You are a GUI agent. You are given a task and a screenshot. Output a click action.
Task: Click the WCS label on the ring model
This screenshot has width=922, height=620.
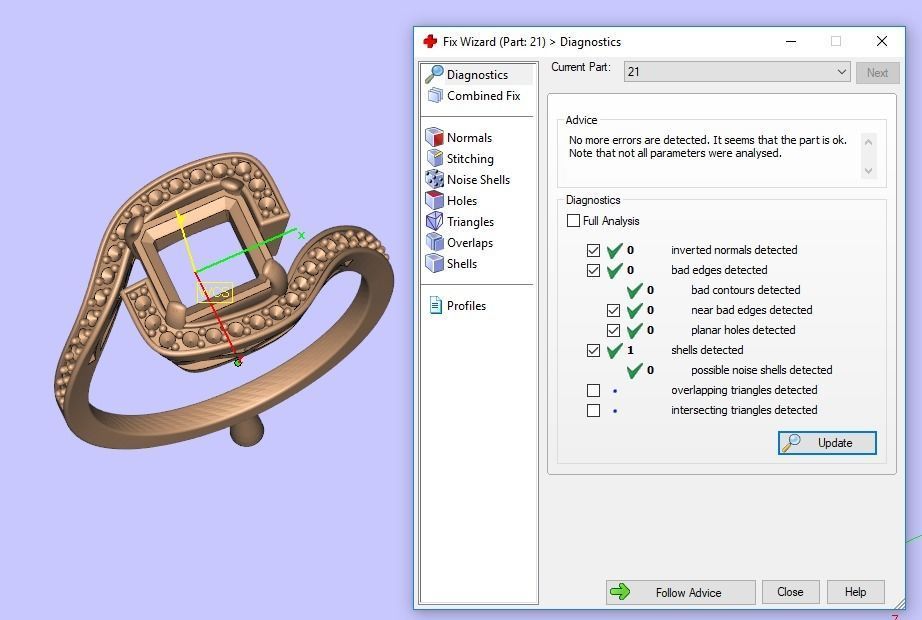(215, 292)
